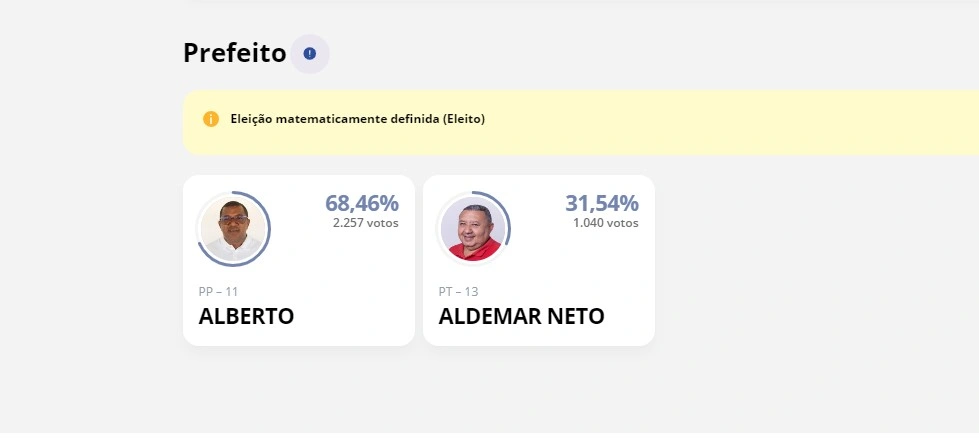Image resolution: width=979 pixels, height=438 pixels.
Task: Click the 1.040 votos count
Action: (x=605, y=223)
